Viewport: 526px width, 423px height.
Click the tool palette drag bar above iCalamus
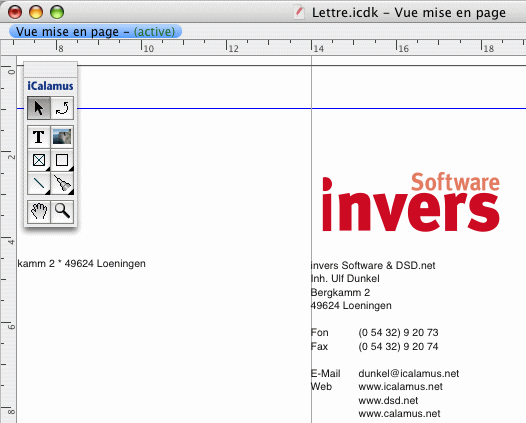[x=51, y=69]
